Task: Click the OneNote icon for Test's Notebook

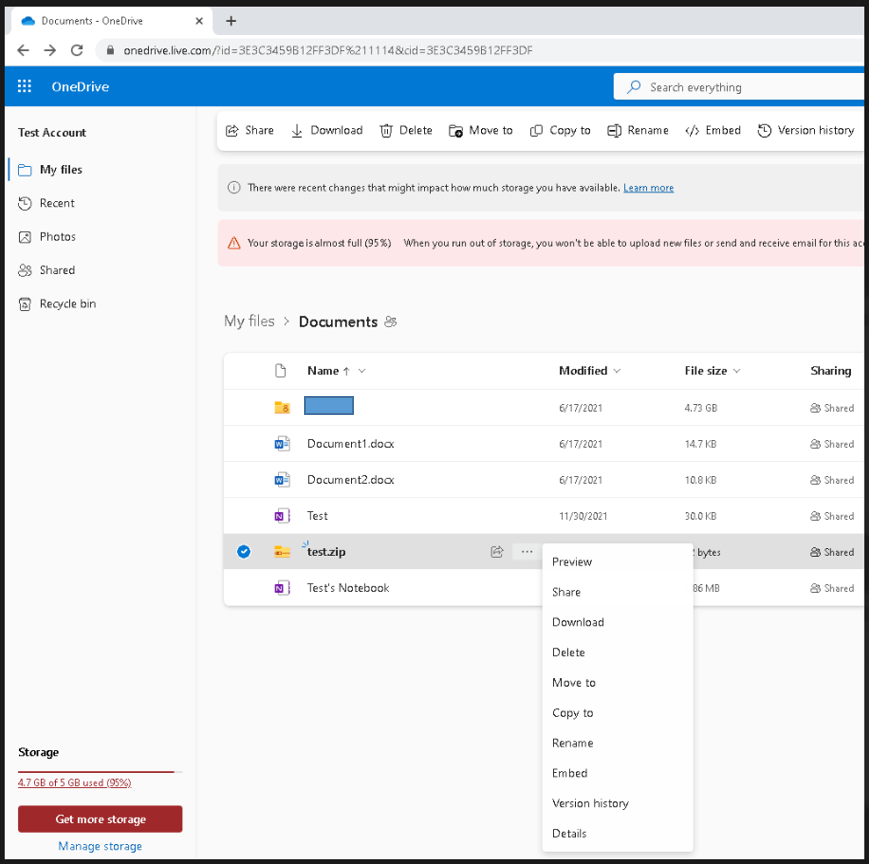Action: pyautogui.click(x=282, y=588)
